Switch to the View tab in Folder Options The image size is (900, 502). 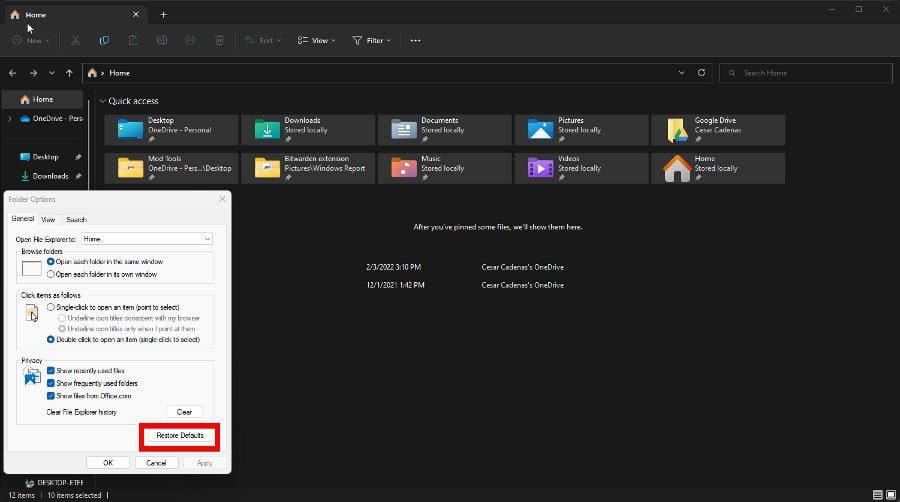coord(48,220)
